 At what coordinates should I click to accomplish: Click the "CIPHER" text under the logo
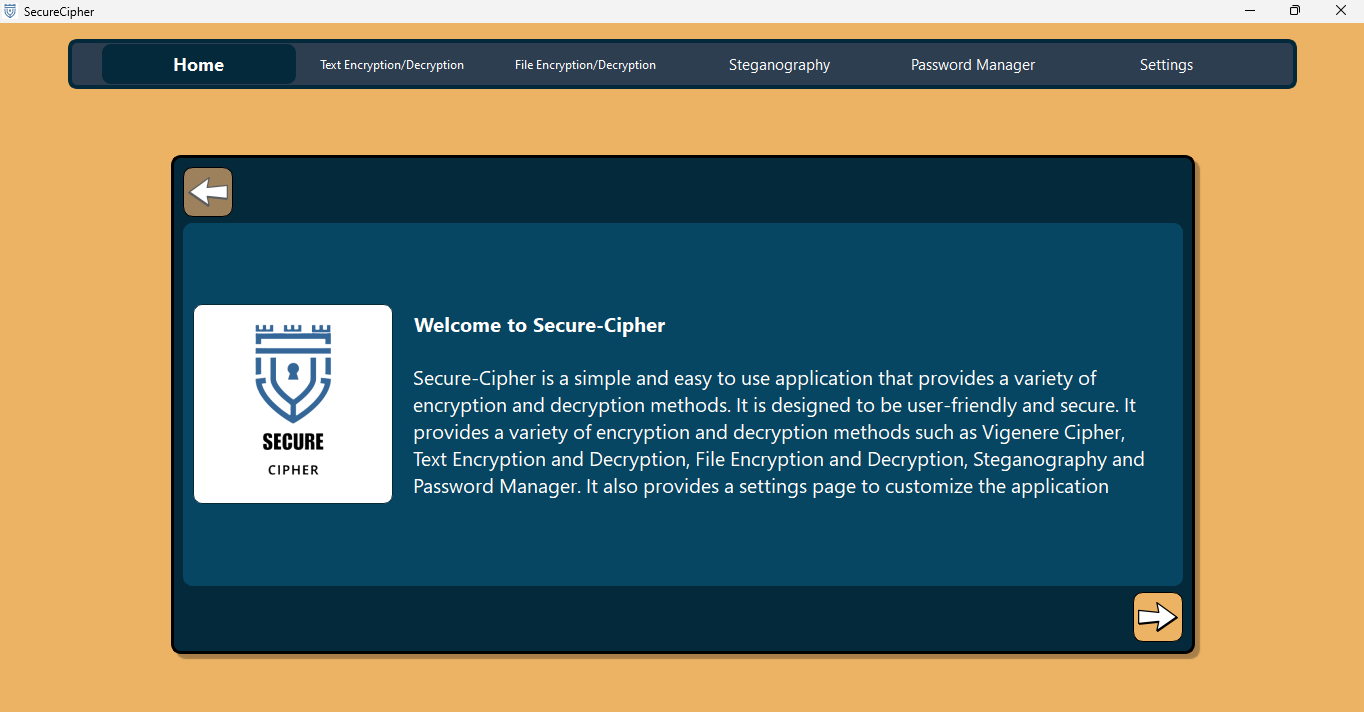(293, 470)
